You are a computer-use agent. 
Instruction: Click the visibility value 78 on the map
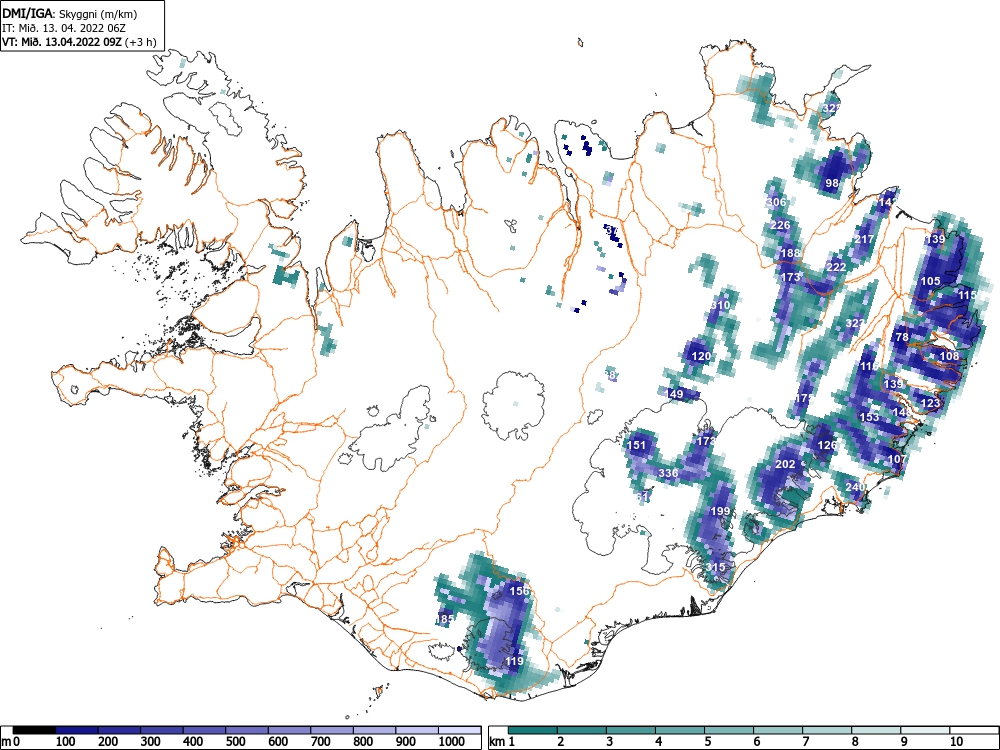pyautogui.click(x=902, y=337)
